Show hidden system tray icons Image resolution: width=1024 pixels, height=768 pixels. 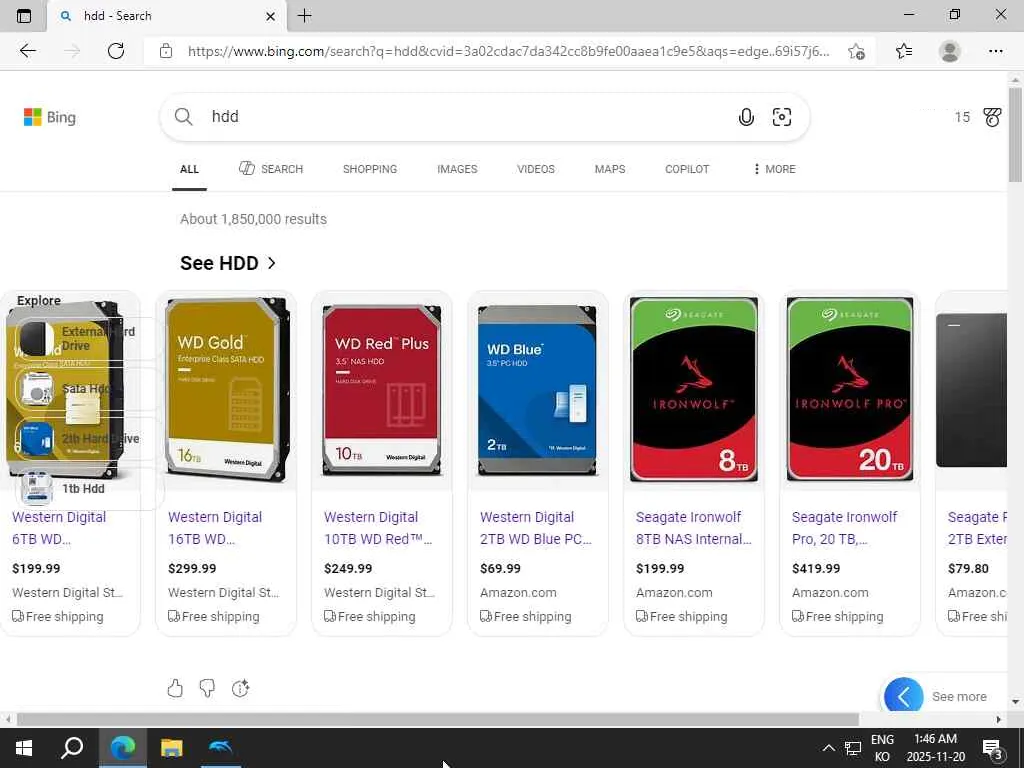pyautogui.click(x=828, y=748)
